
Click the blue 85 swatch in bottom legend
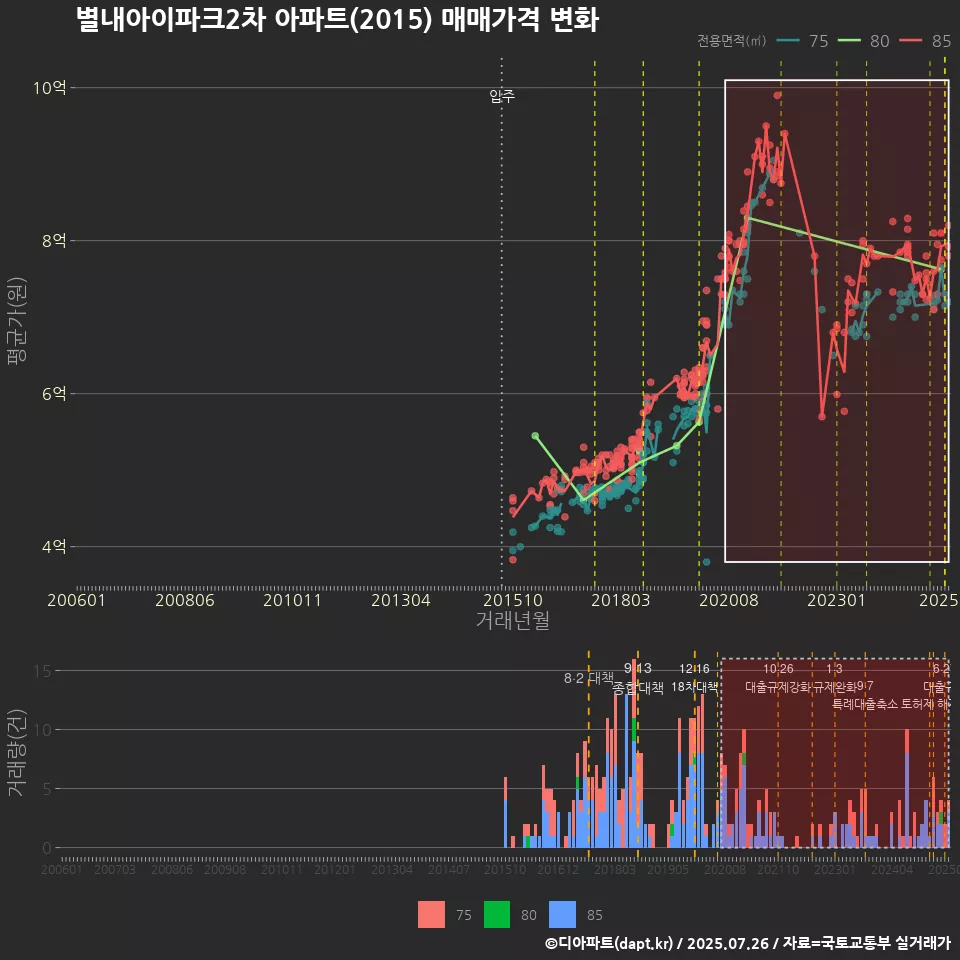[562, 915]
